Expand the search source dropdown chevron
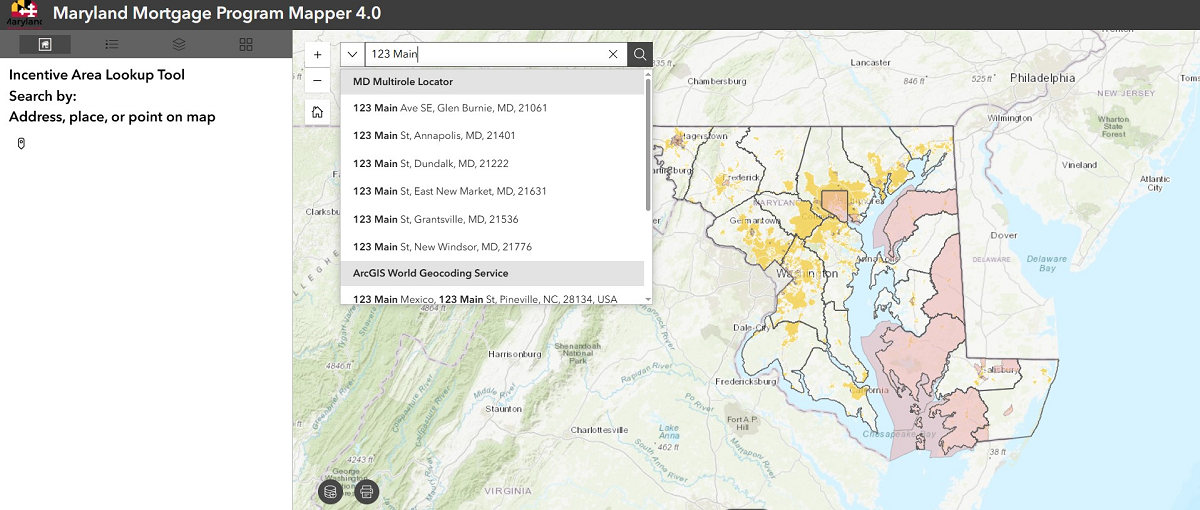The width and height of the screenshot is (1200, 510). 353,55
